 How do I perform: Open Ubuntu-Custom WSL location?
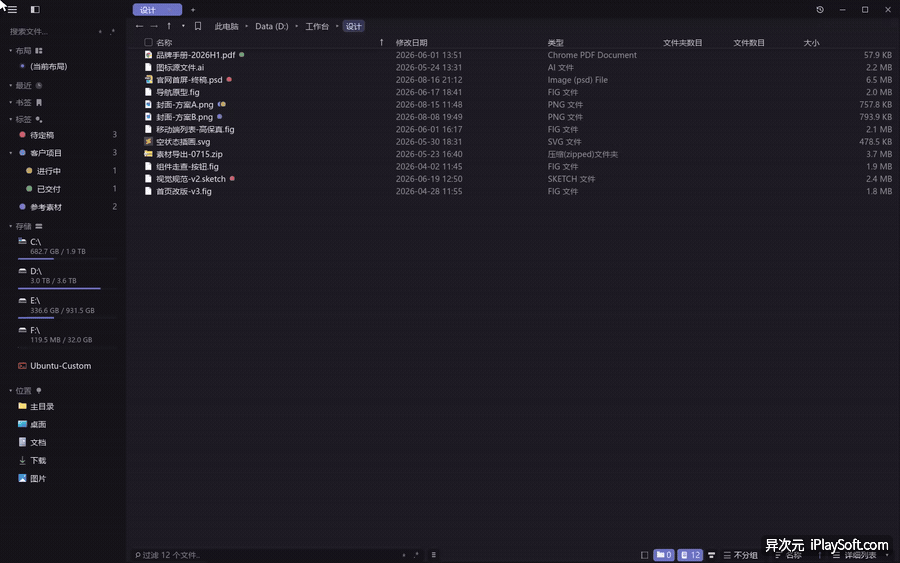60,366
